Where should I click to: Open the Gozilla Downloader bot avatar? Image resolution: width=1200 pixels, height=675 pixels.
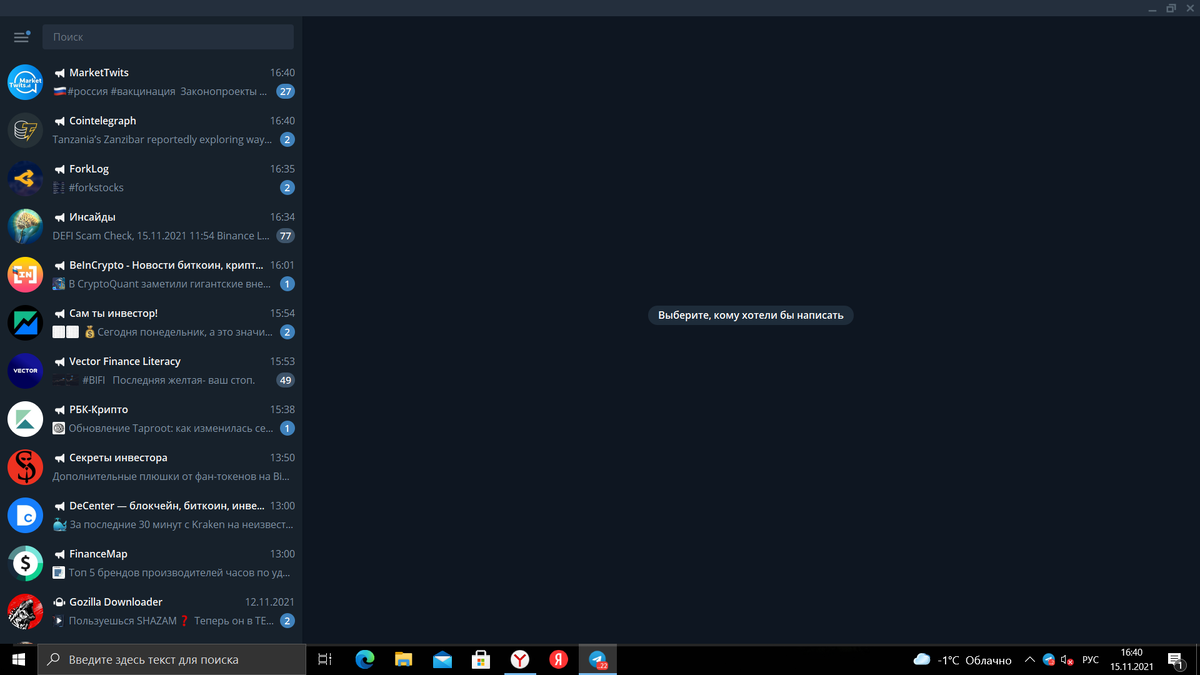[26, 610]
